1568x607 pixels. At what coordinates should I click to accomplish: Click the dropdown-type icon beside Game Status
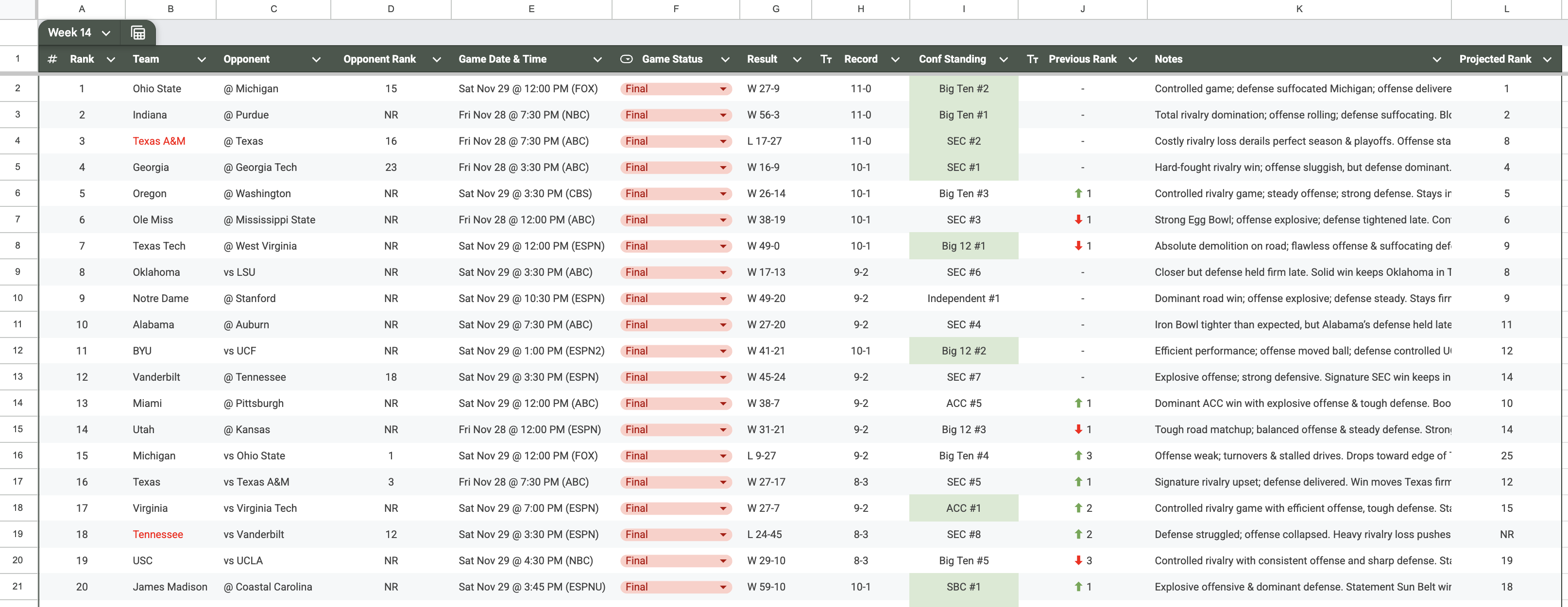point(626,59)
